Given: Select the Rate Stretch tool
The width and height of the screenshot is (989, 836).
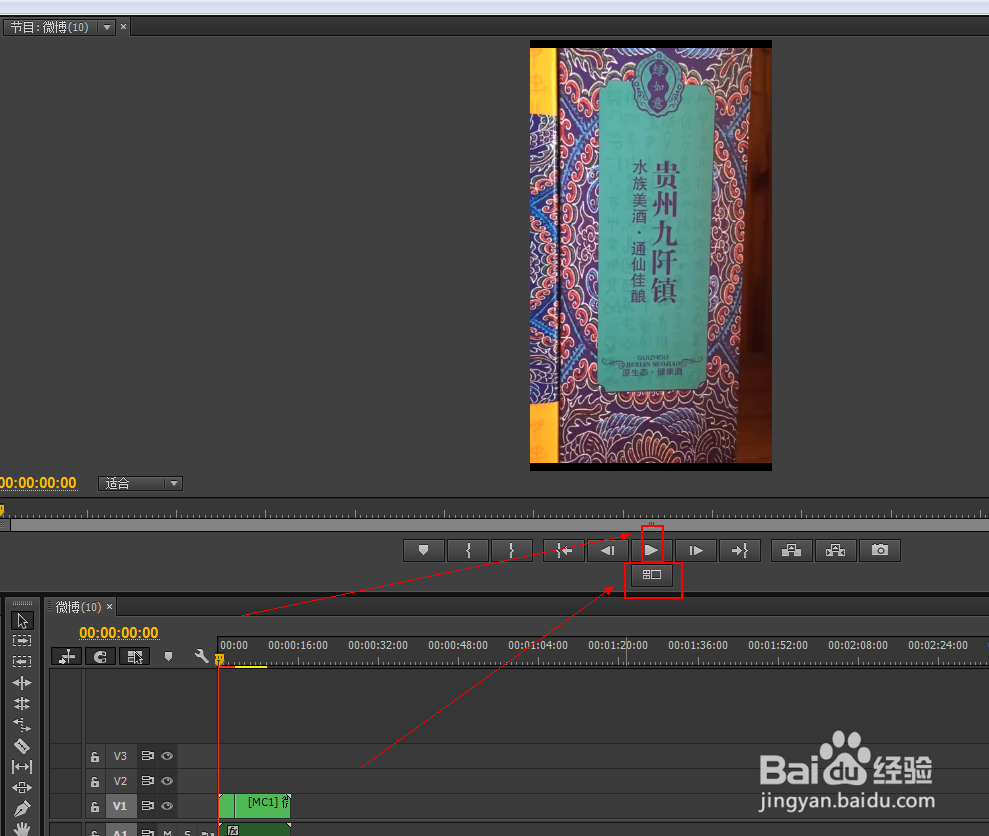Looking at the screenshot, I should click(22, 724).
